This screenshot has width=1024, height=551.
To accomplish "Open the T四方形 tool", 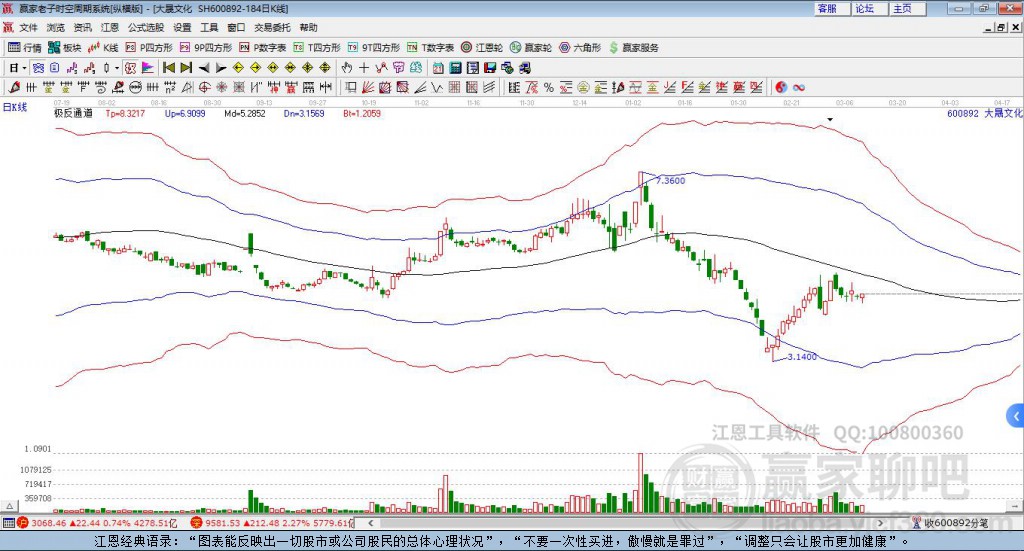I will tap(317, 48).
